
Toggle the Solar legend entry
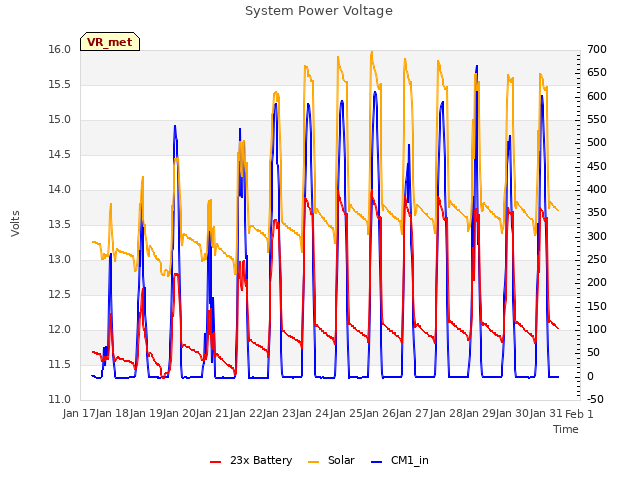[331, 460]
